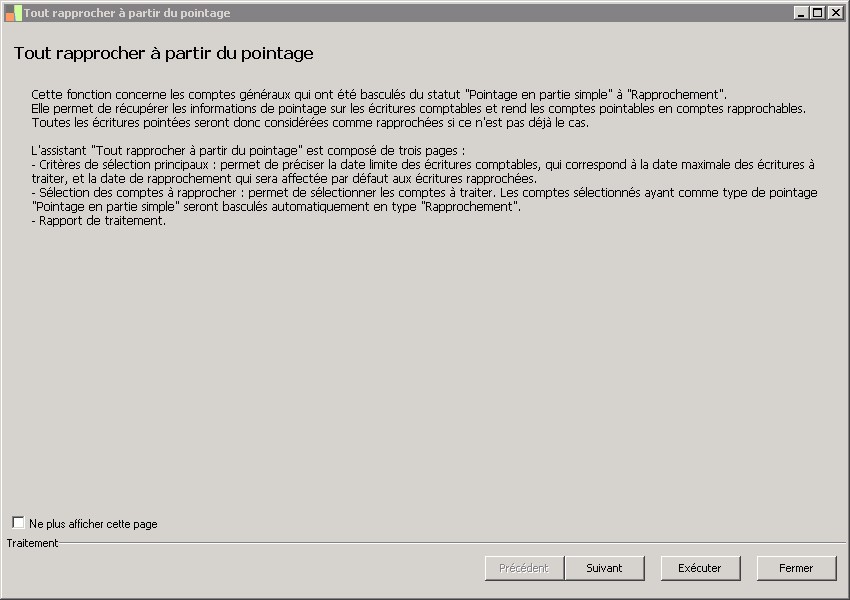Dismiss the wizard with the Fermer button
Viewport: 850px width, 600px height.
(x=796, y=568)
